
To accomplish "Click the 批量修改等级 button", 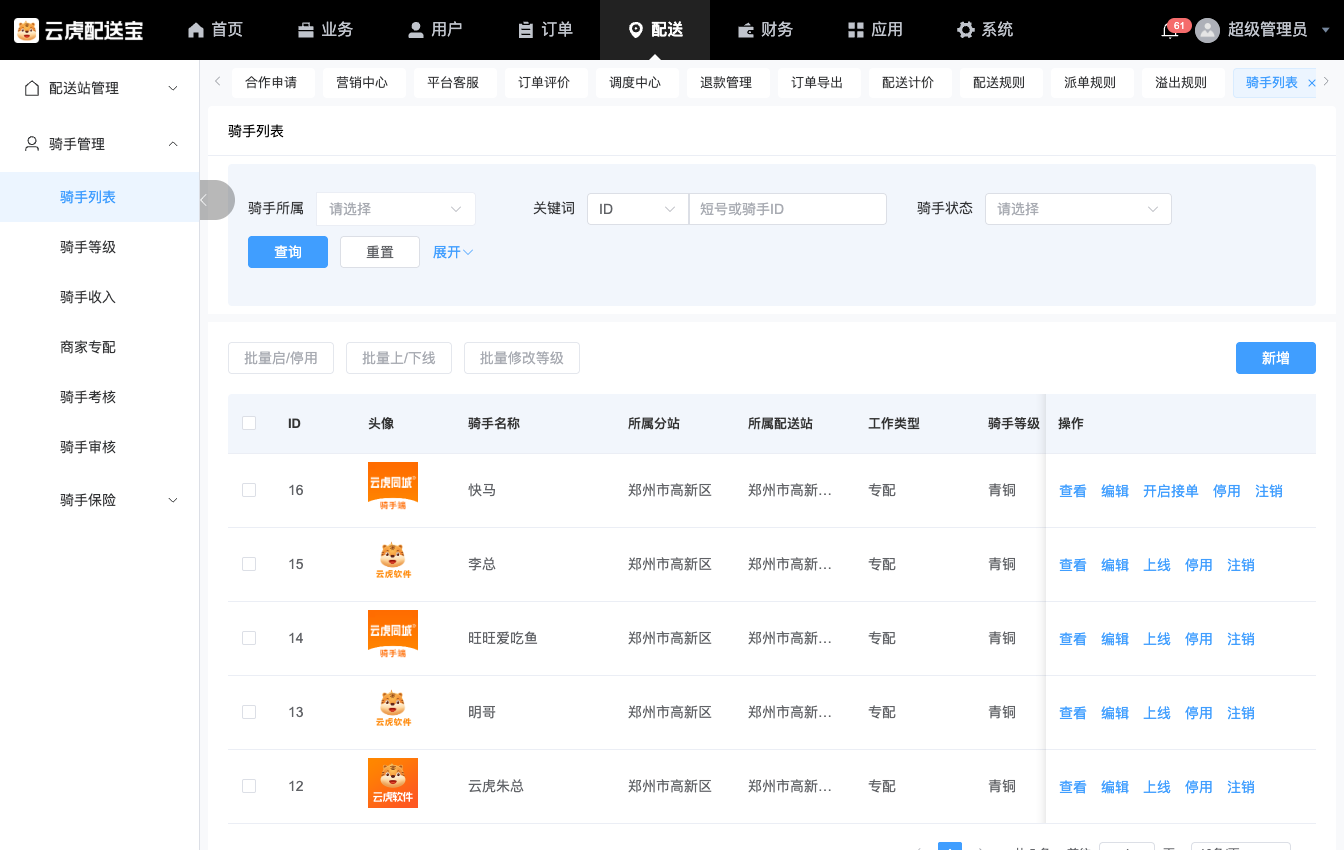I will pos(522,358).
